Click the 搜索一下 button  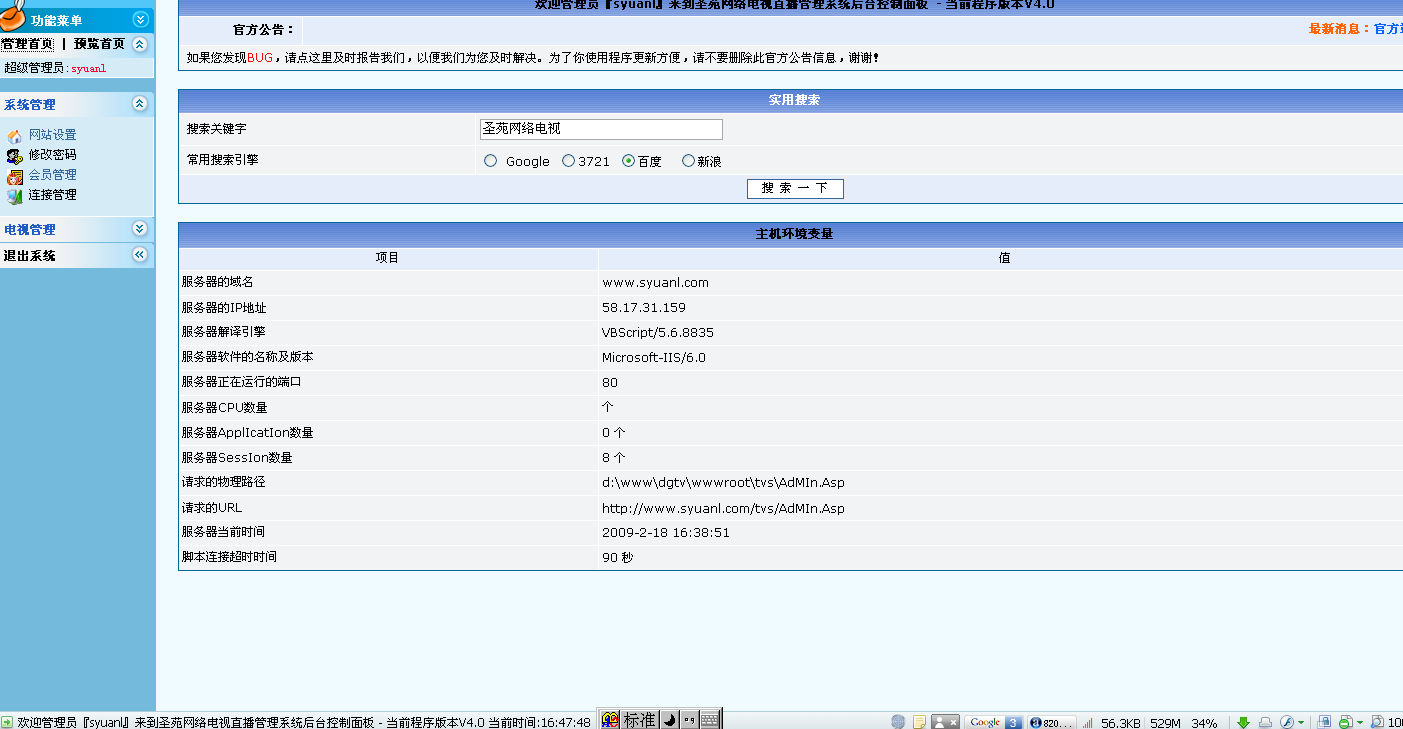coord(795,189)
